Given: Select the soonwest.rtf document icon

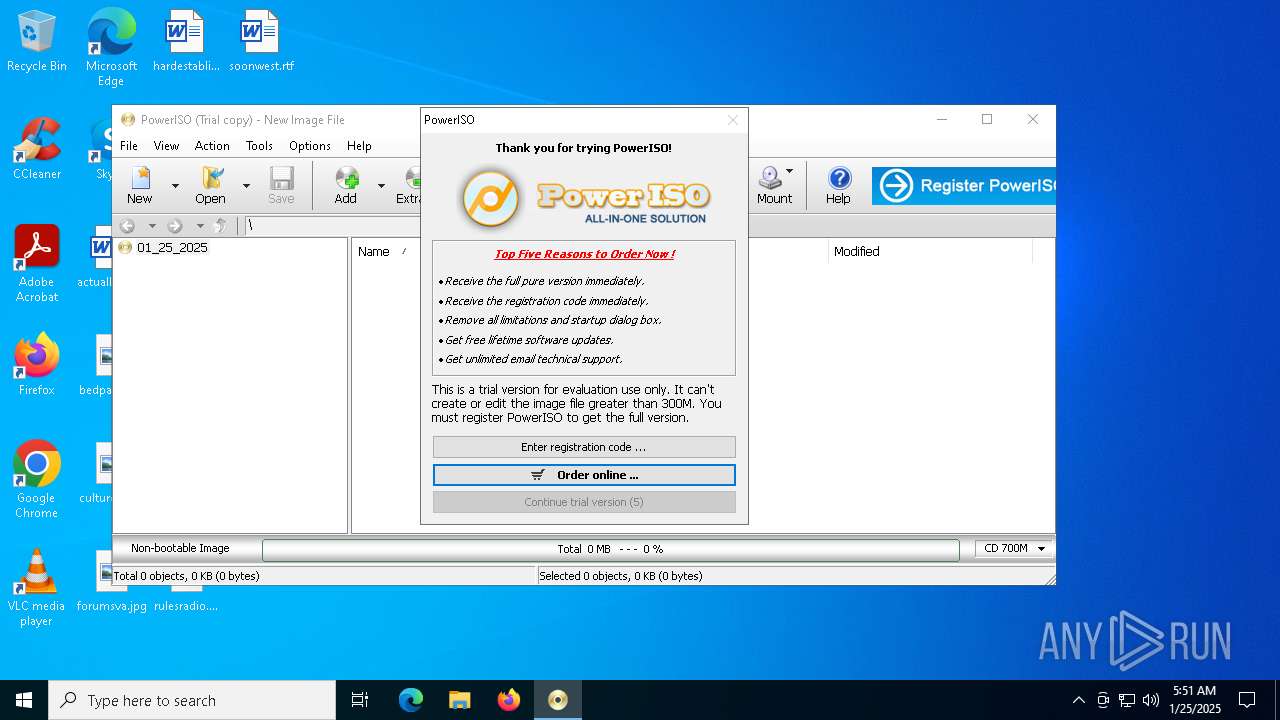Looking at the screenshot, I should pos(261,42).
